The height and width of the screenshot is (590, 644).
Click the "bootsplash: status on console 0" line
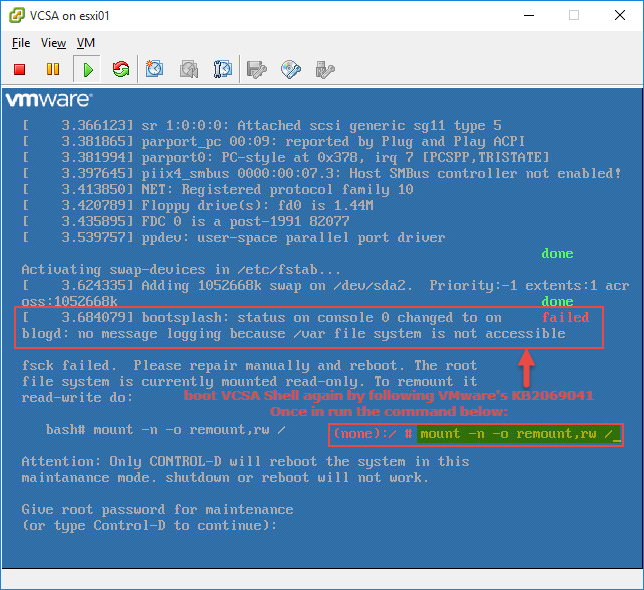point(262,317)
